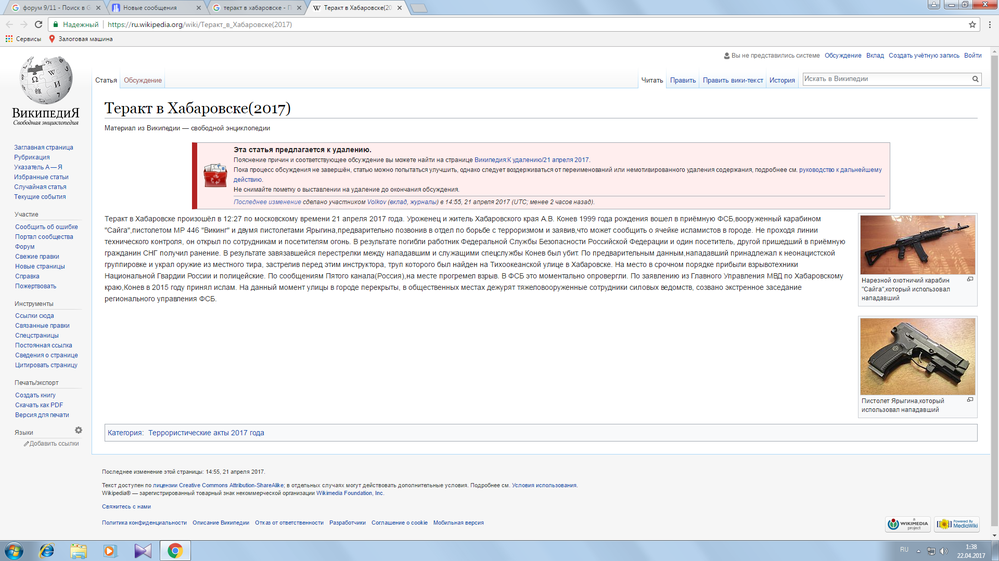Click the secure lock icon in address bar

tap(56, 24)
